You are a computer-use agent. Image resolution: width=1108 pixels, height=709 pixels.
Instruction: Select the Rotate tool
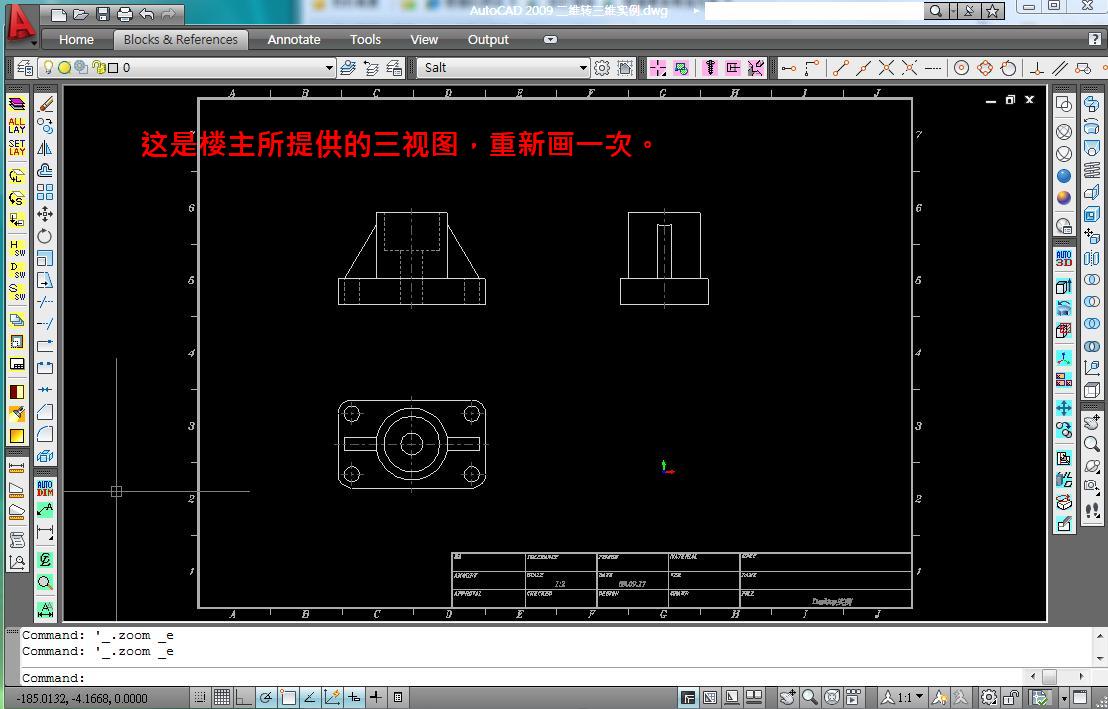coord(45,236)
